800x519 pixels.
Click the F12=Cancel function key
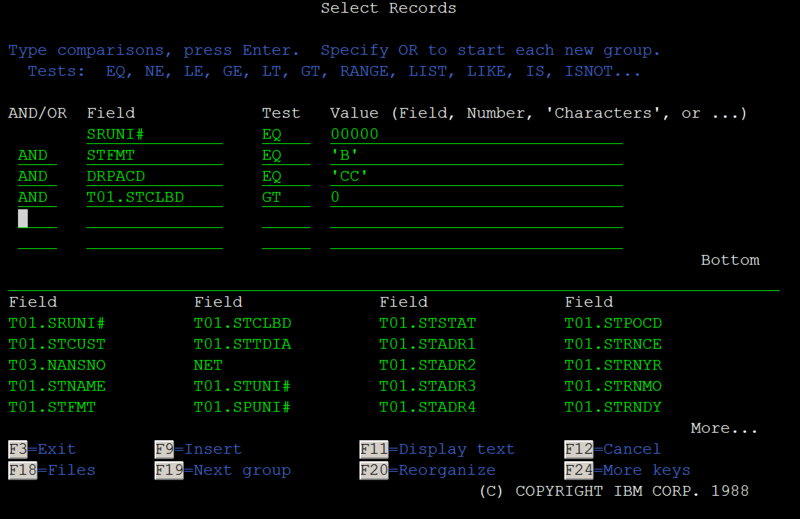coord(612,449)
